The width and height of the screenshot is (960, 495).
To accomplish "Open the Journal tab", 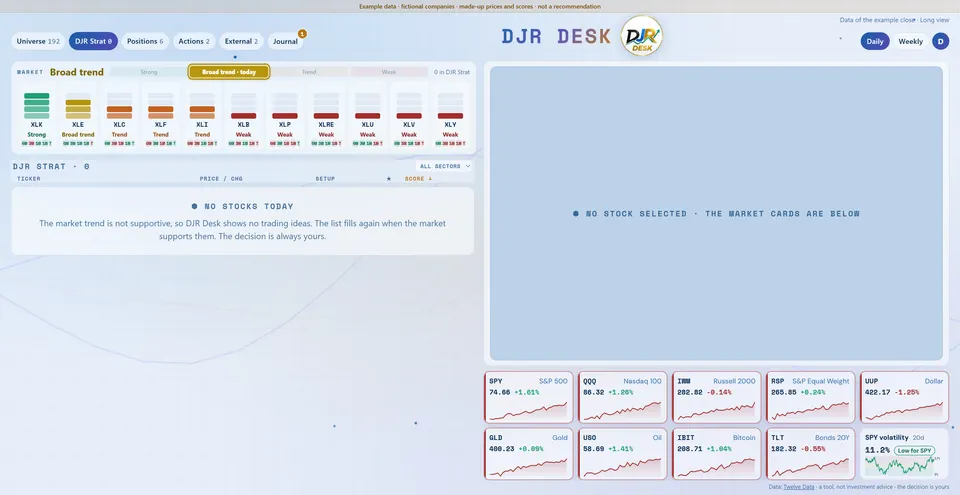I will click(285, 41).
